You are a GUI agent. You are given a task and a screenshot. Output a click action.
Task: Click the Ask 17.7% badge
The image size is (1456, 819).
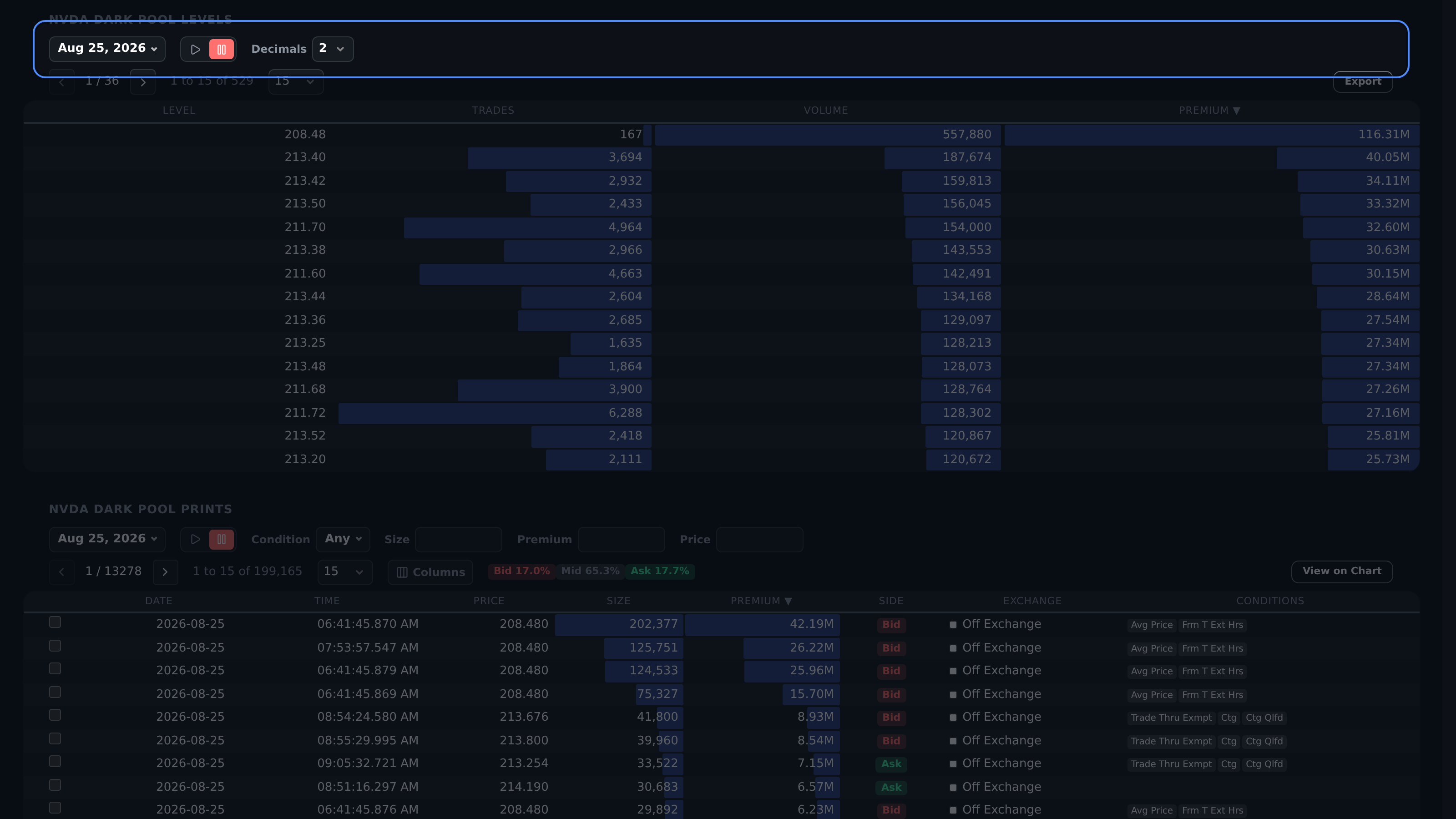coord(660,571)
